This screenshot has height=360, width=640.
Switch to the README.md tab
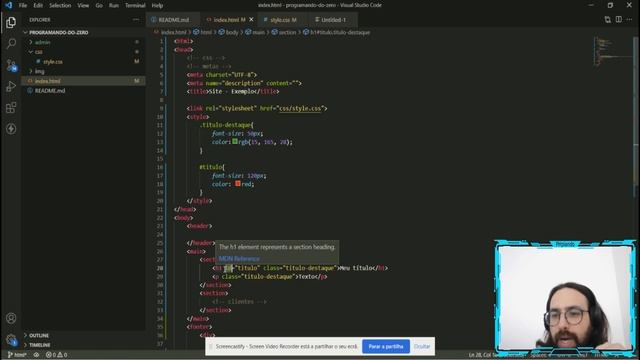[x=173, y=20]
